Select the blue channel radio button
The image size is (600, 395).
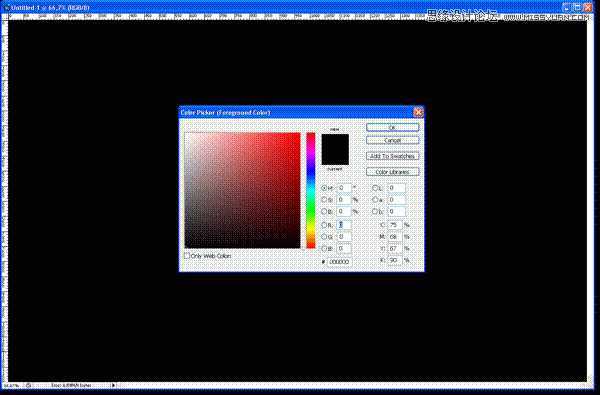point(324,249)
